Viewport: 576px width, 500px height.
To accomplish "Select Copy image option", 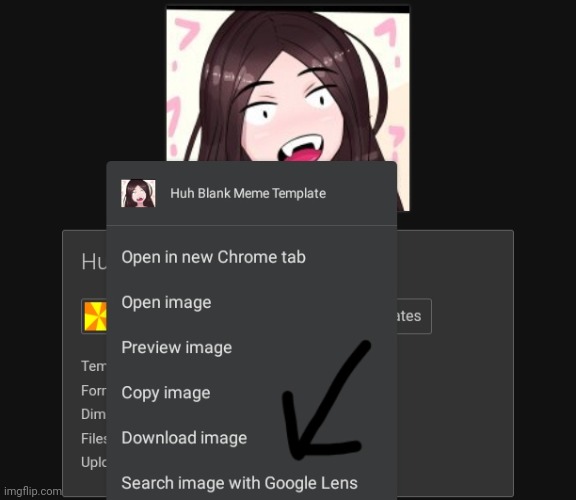I will click(251, 393).
